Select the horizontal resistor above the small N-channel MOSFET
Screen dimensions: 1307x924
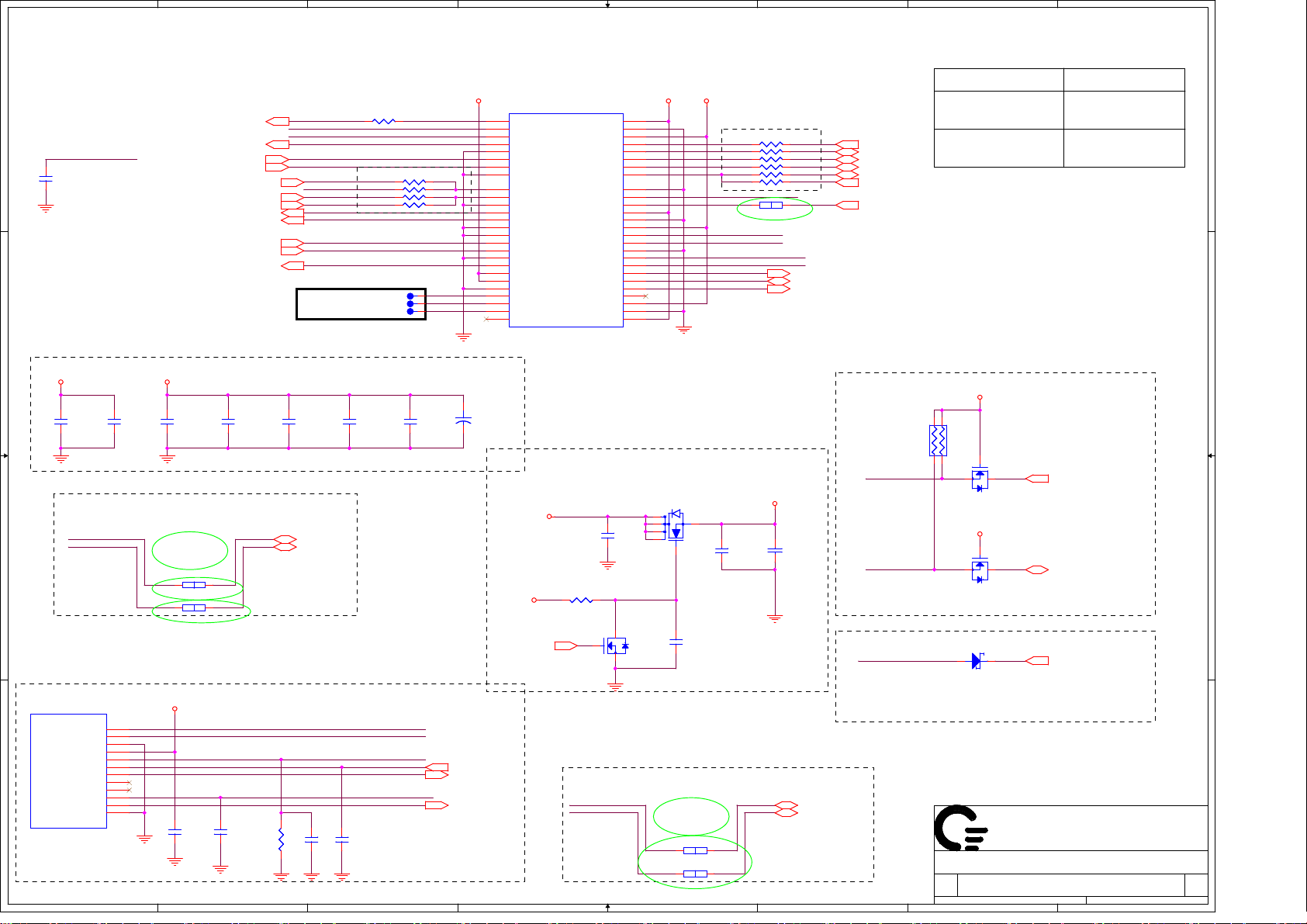click(581, 600)
